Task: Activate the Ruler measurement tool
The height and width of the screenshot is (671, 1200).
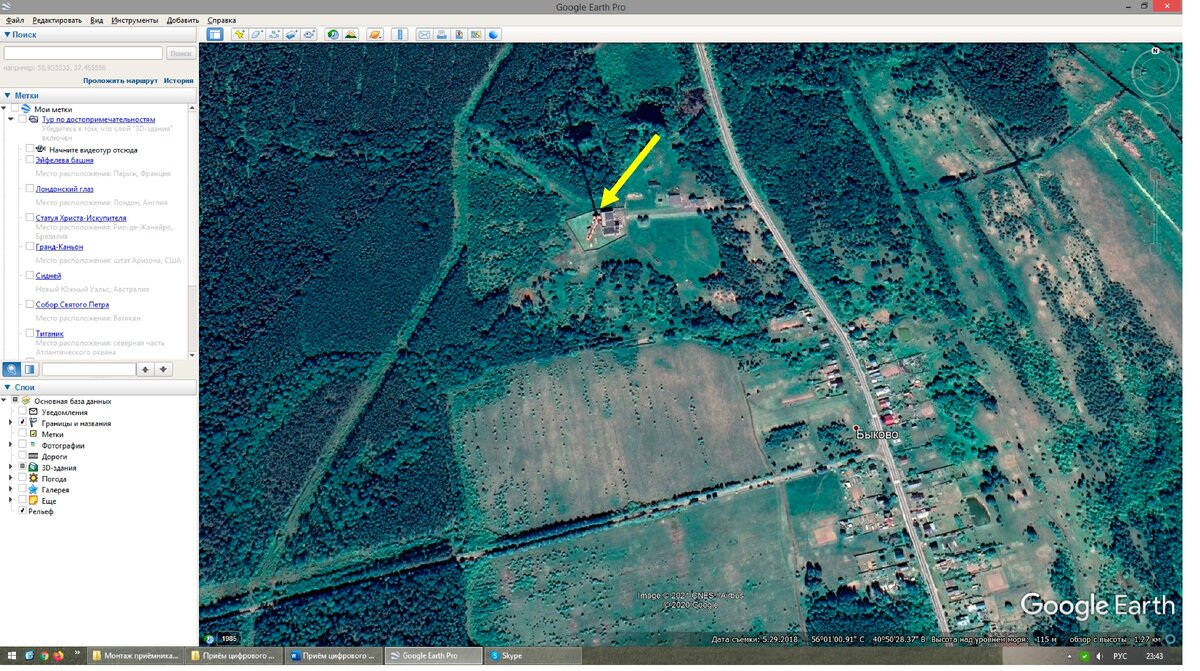Action: pos(397,34)
